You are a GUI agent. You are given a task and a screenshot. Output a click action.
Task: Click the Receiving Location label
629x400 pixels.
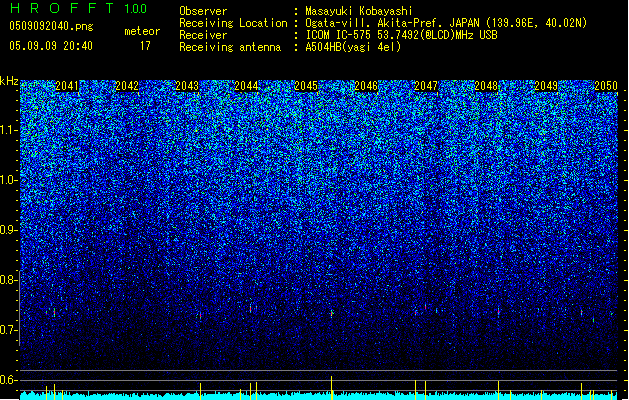pos(233,23)
